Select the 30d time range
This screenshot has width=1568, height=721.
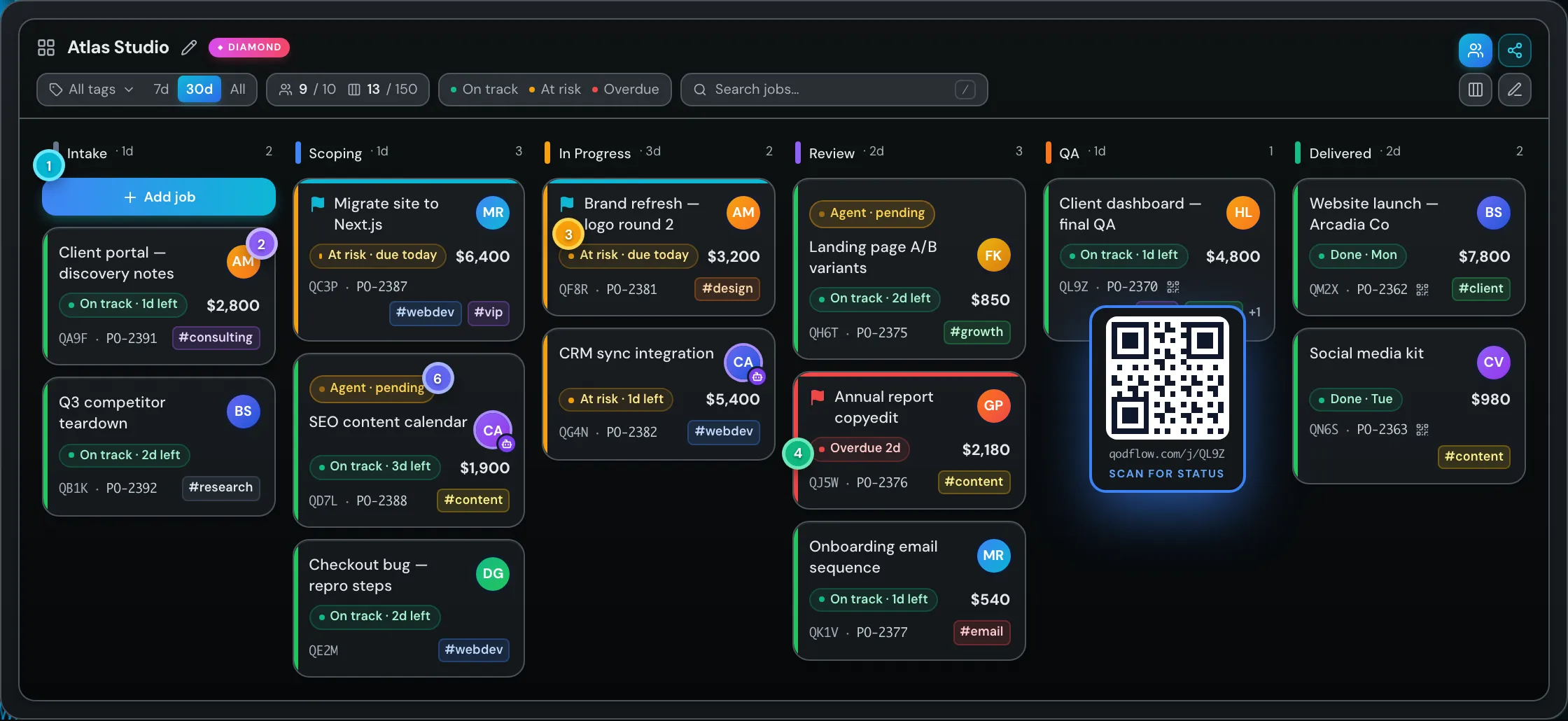pos(199,90)
